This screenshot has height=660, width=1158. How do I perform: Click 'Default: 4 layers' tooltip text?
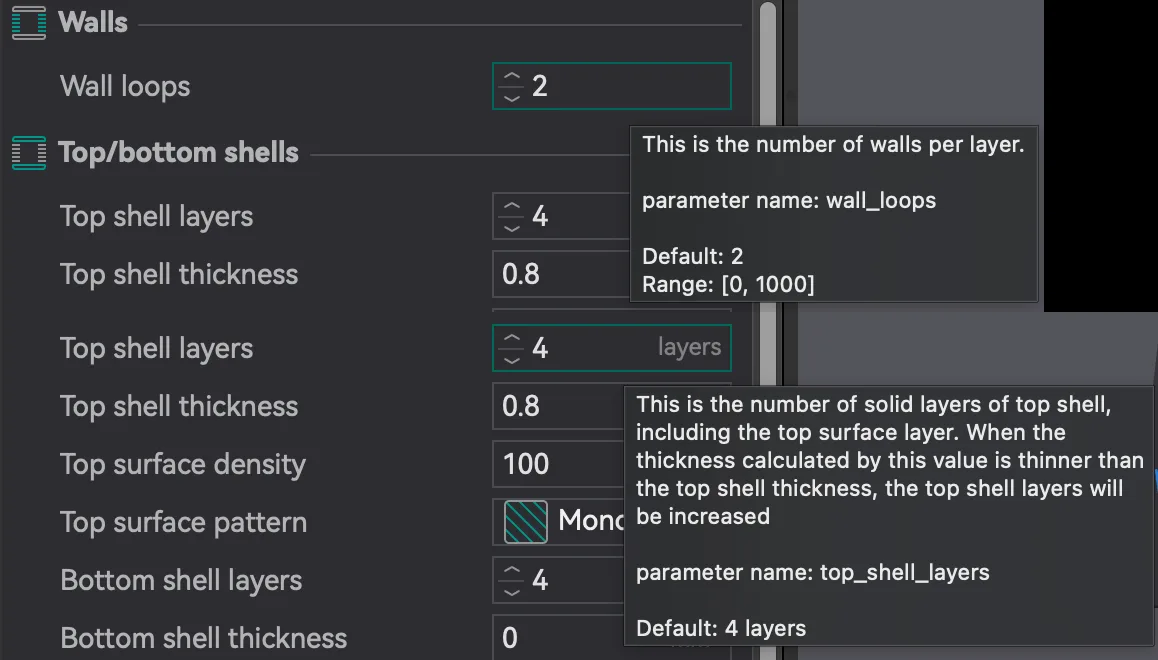(x=721, y=628)
